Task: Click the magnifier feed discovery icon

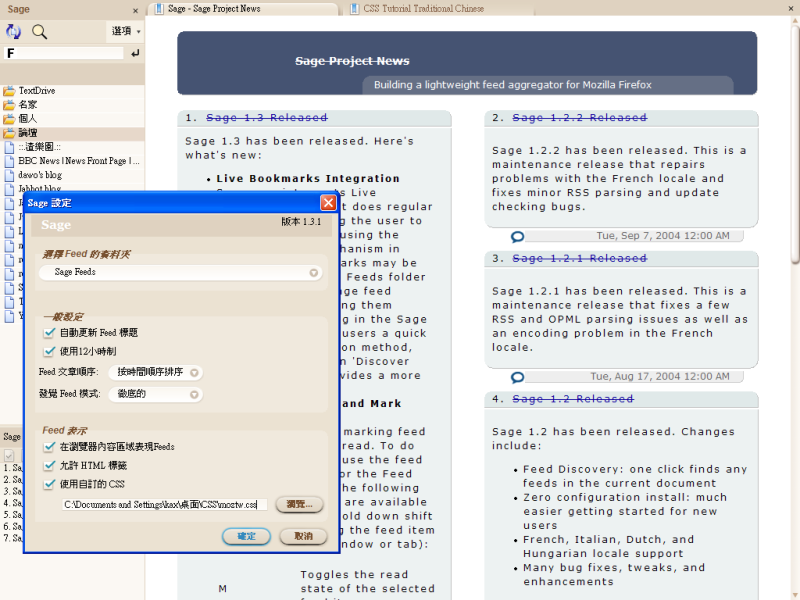Action: click(x=40, y=32)
